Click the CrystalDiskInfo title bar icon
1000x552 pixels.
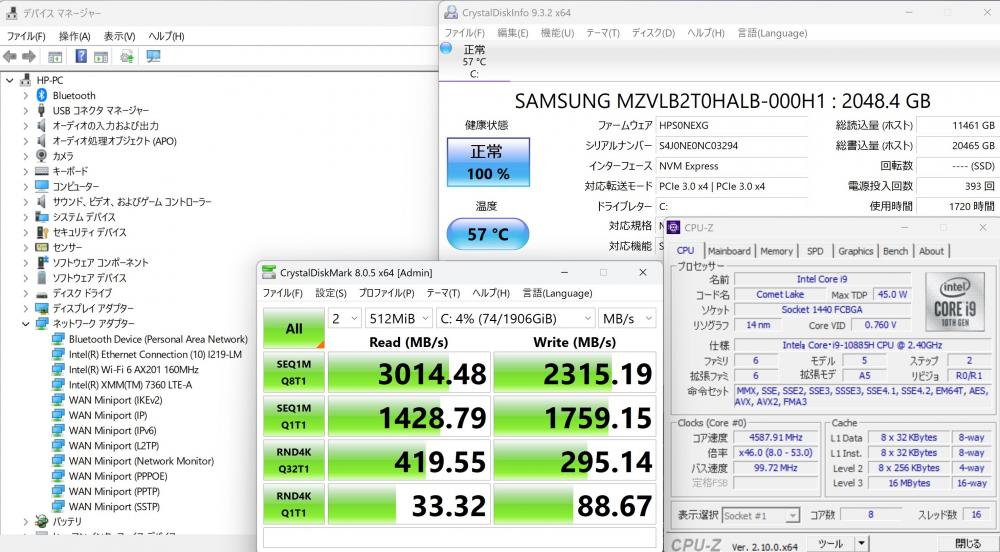point(451,12)
